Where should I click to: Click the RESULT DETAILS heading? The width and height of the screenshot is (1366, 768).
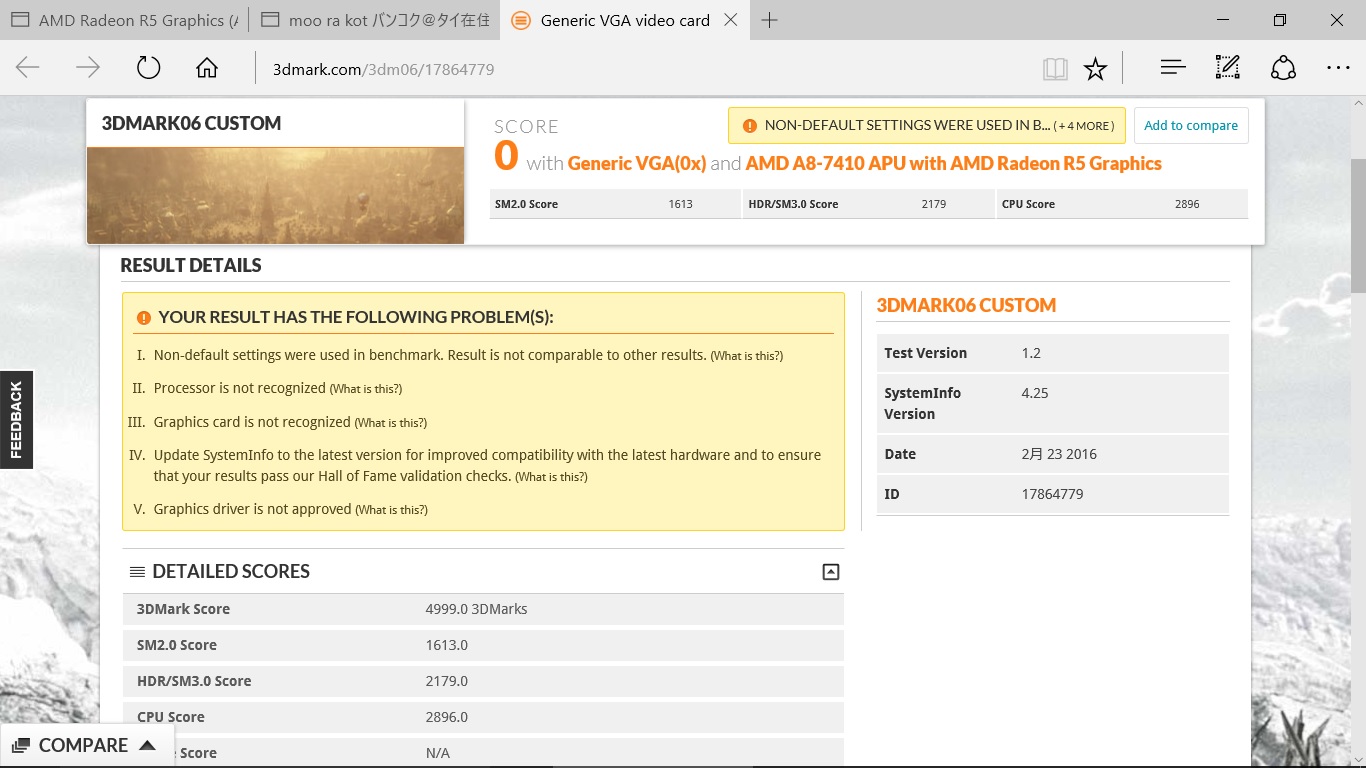pos(191,265)
